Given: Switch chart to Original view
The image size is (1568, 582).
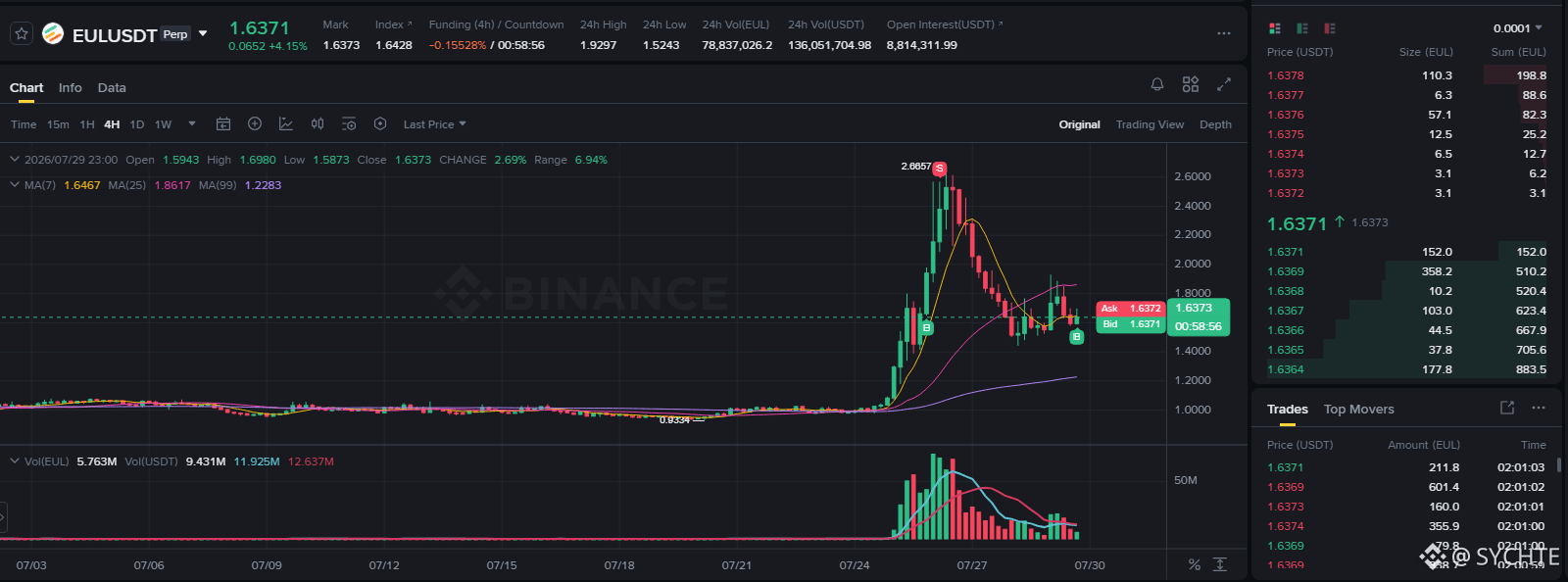Looking at the screenshot, I should (x=1079, y=124).
